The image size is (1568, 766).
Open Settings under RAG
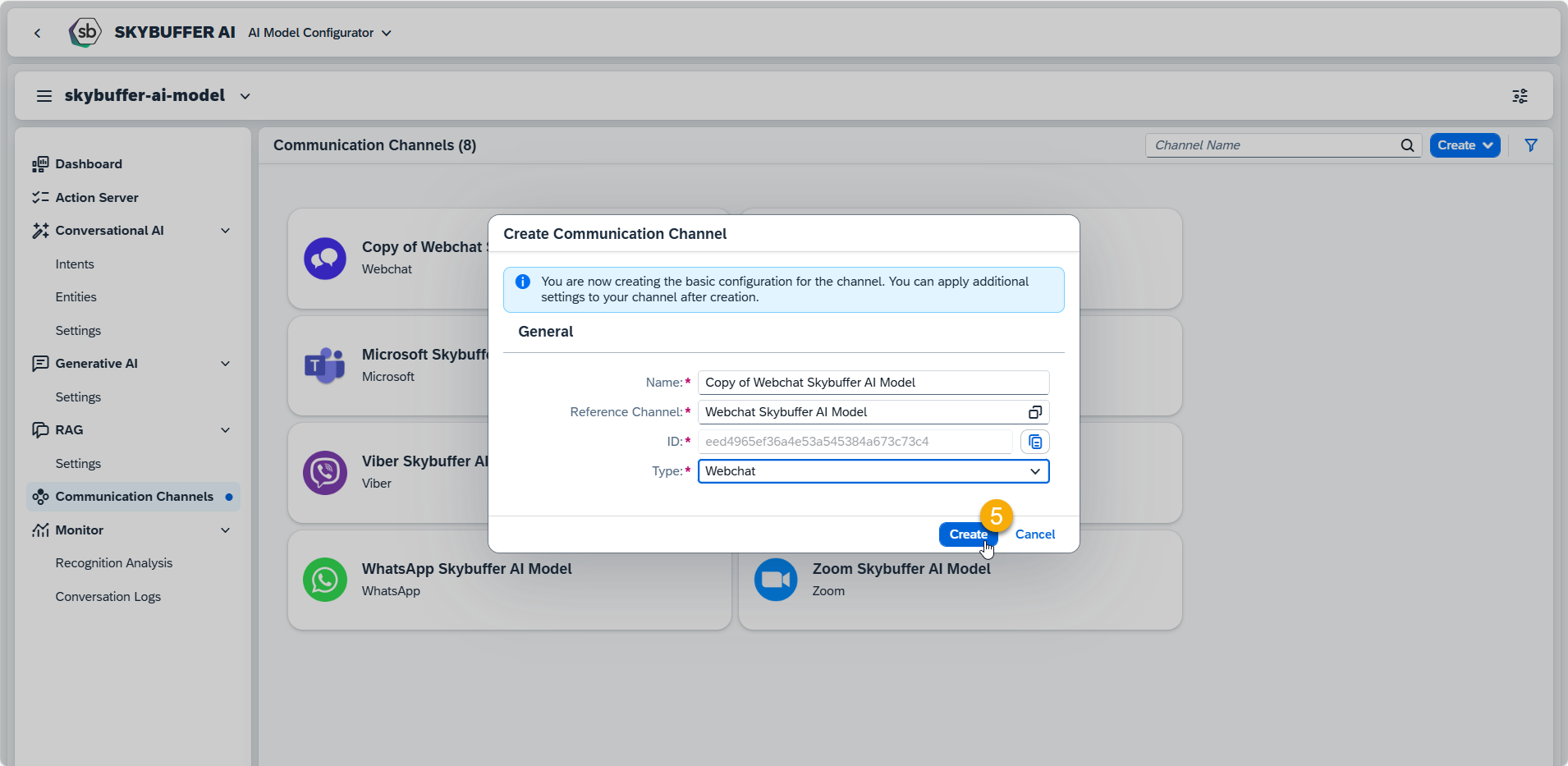click(78, 464)
